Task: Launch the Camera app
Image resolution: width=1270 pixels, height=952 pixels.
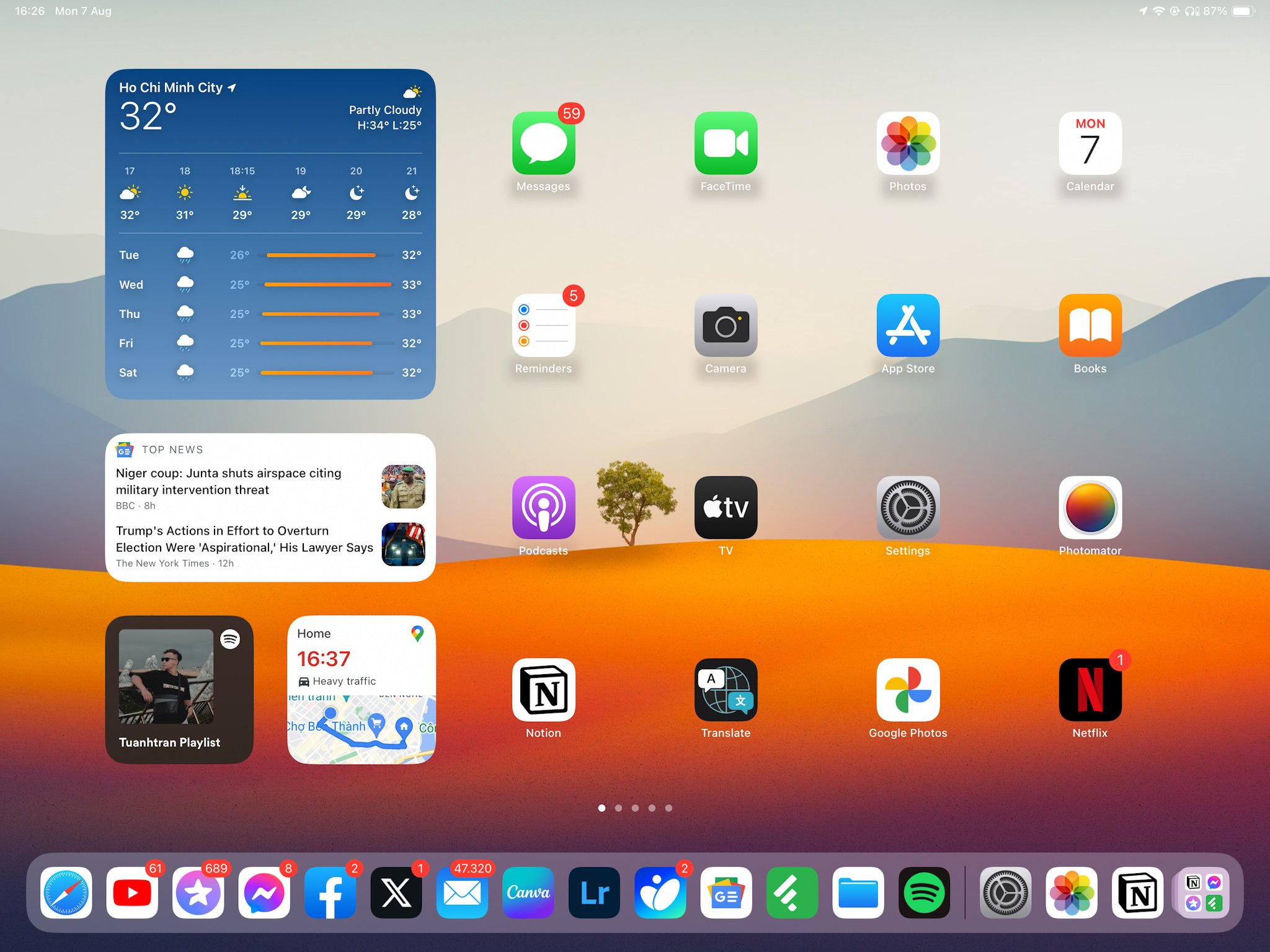Action: [726, 326]
